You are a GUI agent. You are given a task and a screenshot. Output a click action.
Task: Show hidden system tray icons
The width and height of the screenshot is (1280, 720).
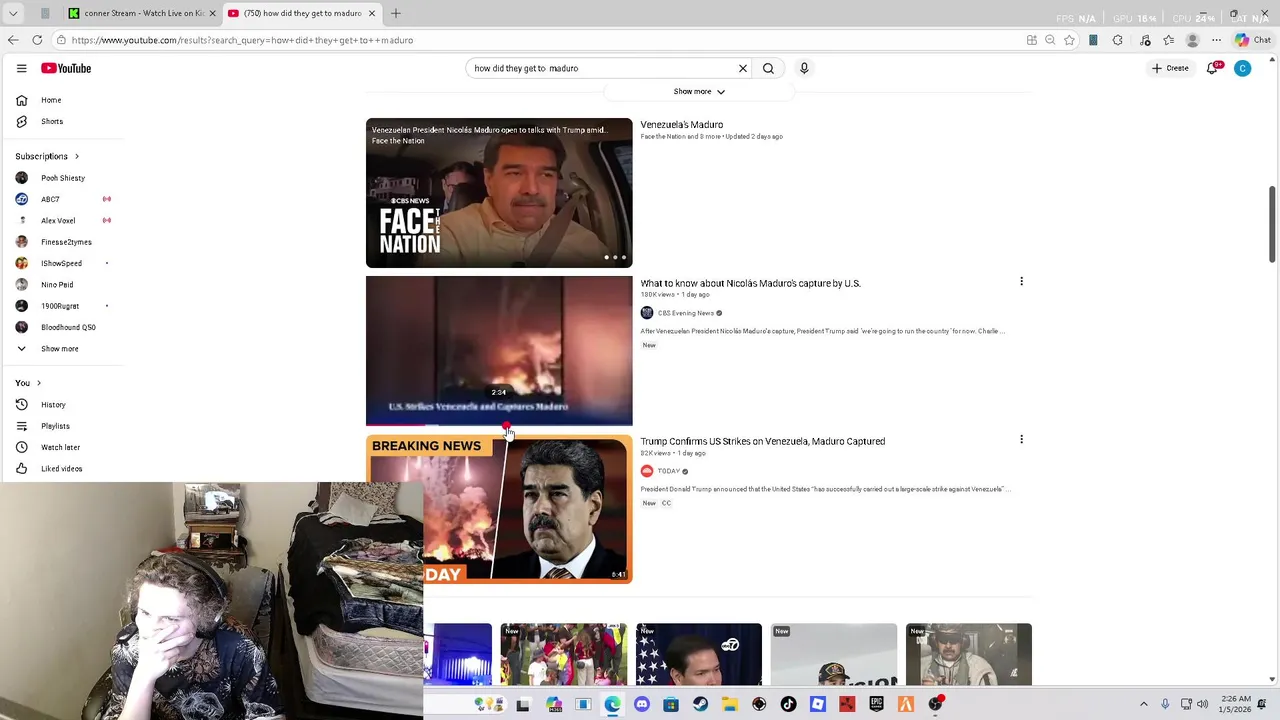[1144, 704]
